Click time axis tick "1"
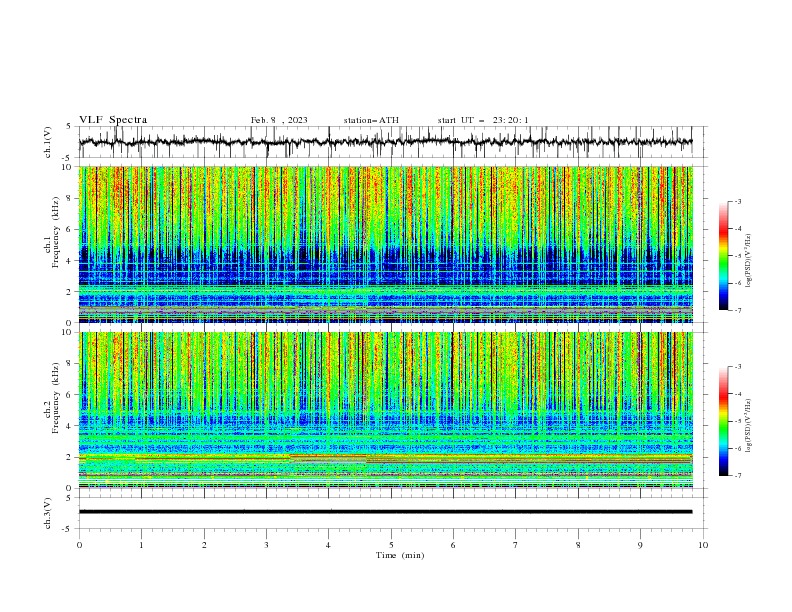 click(x=141, y=545)
